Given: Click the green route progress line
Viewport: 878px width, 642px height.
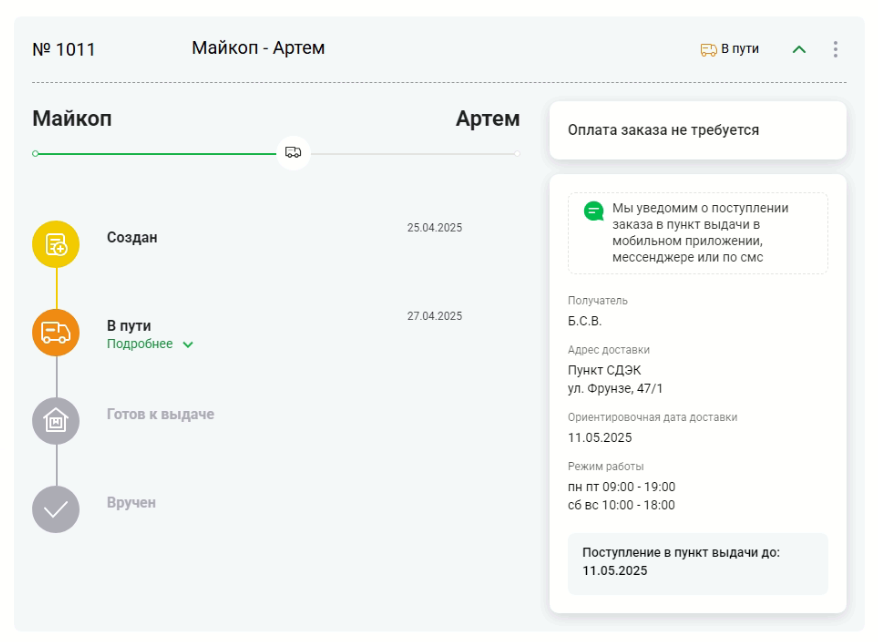Looking at the screenshot, I should point(160,153).
